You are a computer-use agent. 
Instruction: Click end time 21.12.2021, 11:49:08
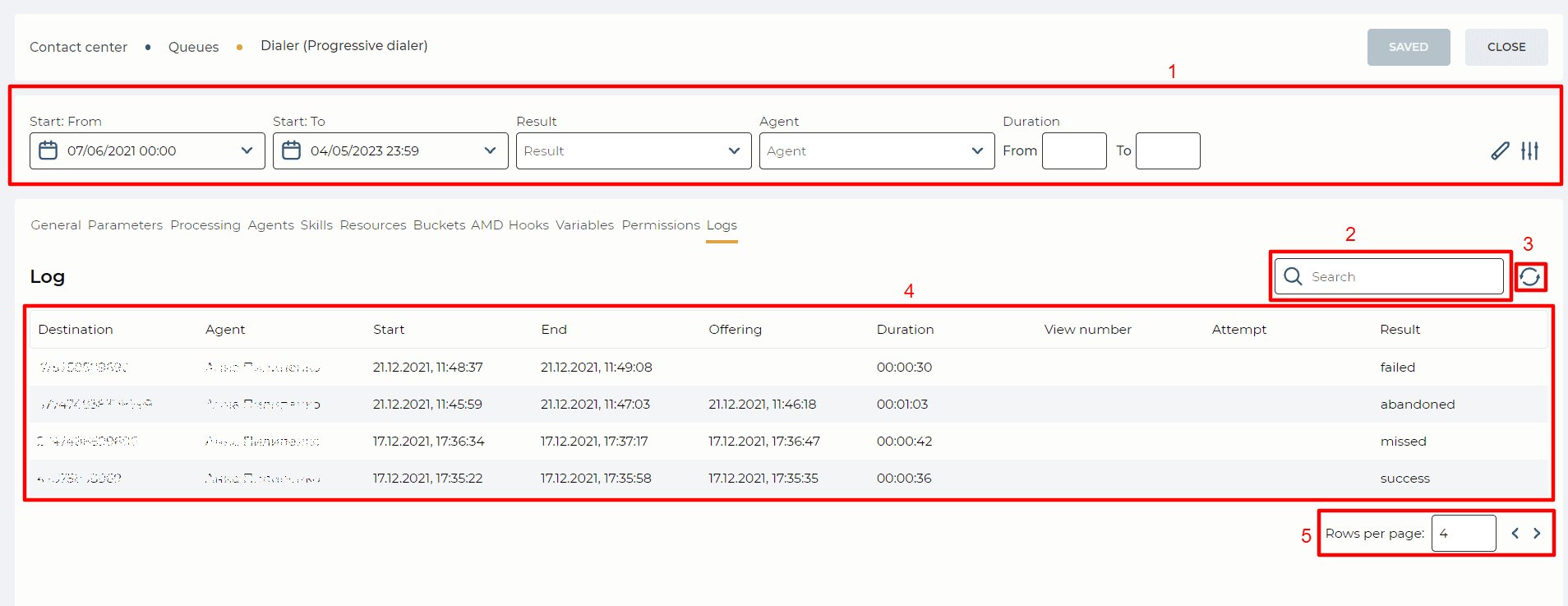pos(597,367)
